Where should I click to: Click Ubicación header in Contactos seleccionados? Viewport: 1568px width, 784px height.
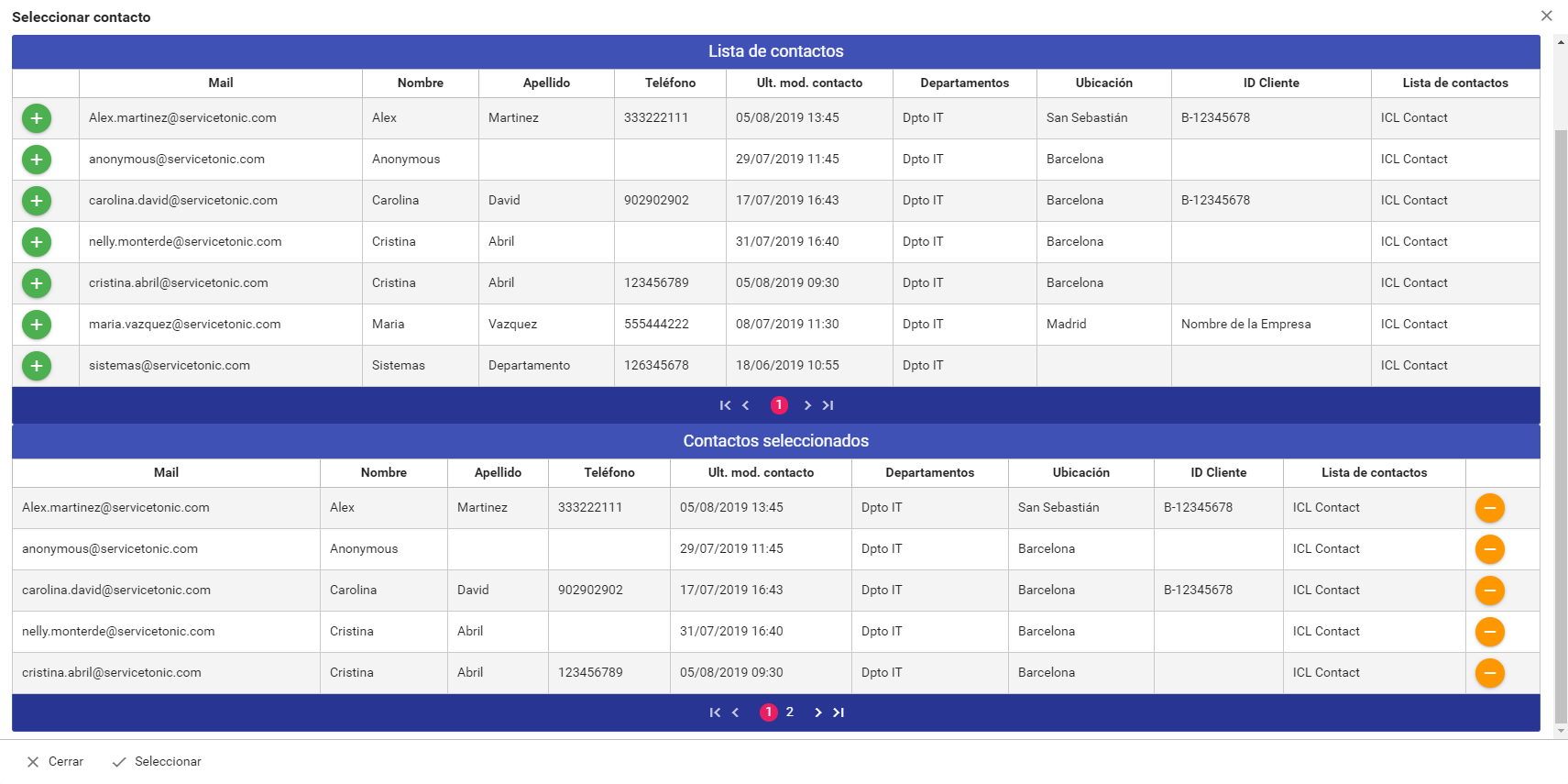click(x=1081, y=473)
